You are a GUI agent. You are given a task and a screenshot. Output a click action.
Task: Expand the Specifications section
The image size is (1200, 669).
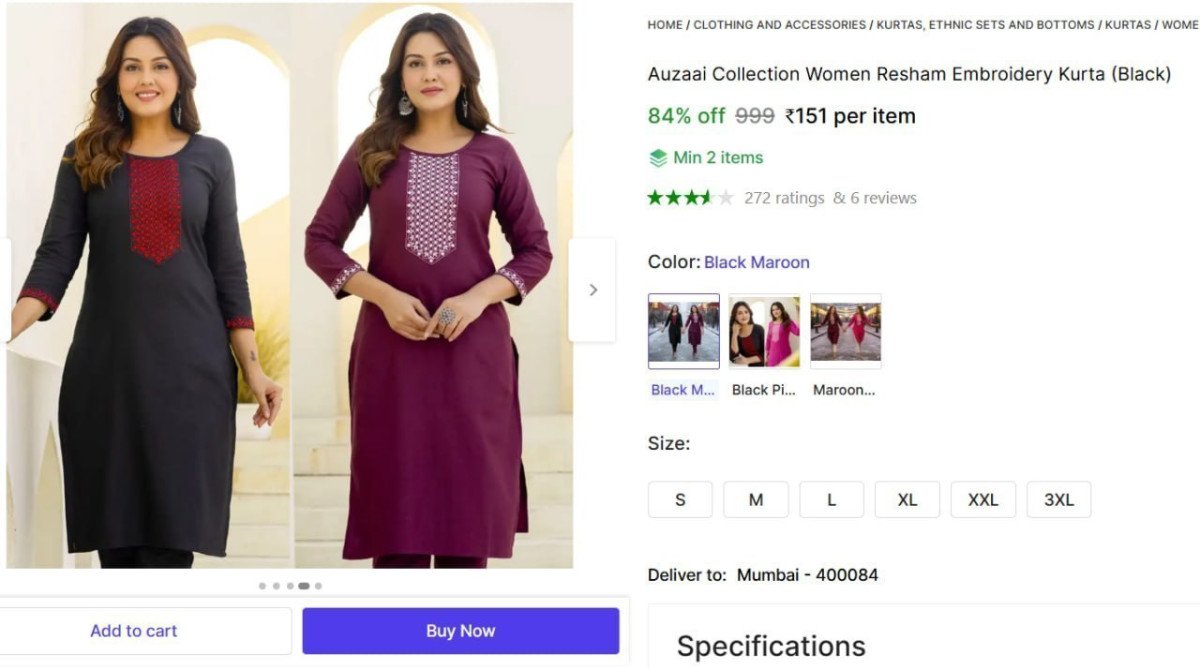point(771,645)
